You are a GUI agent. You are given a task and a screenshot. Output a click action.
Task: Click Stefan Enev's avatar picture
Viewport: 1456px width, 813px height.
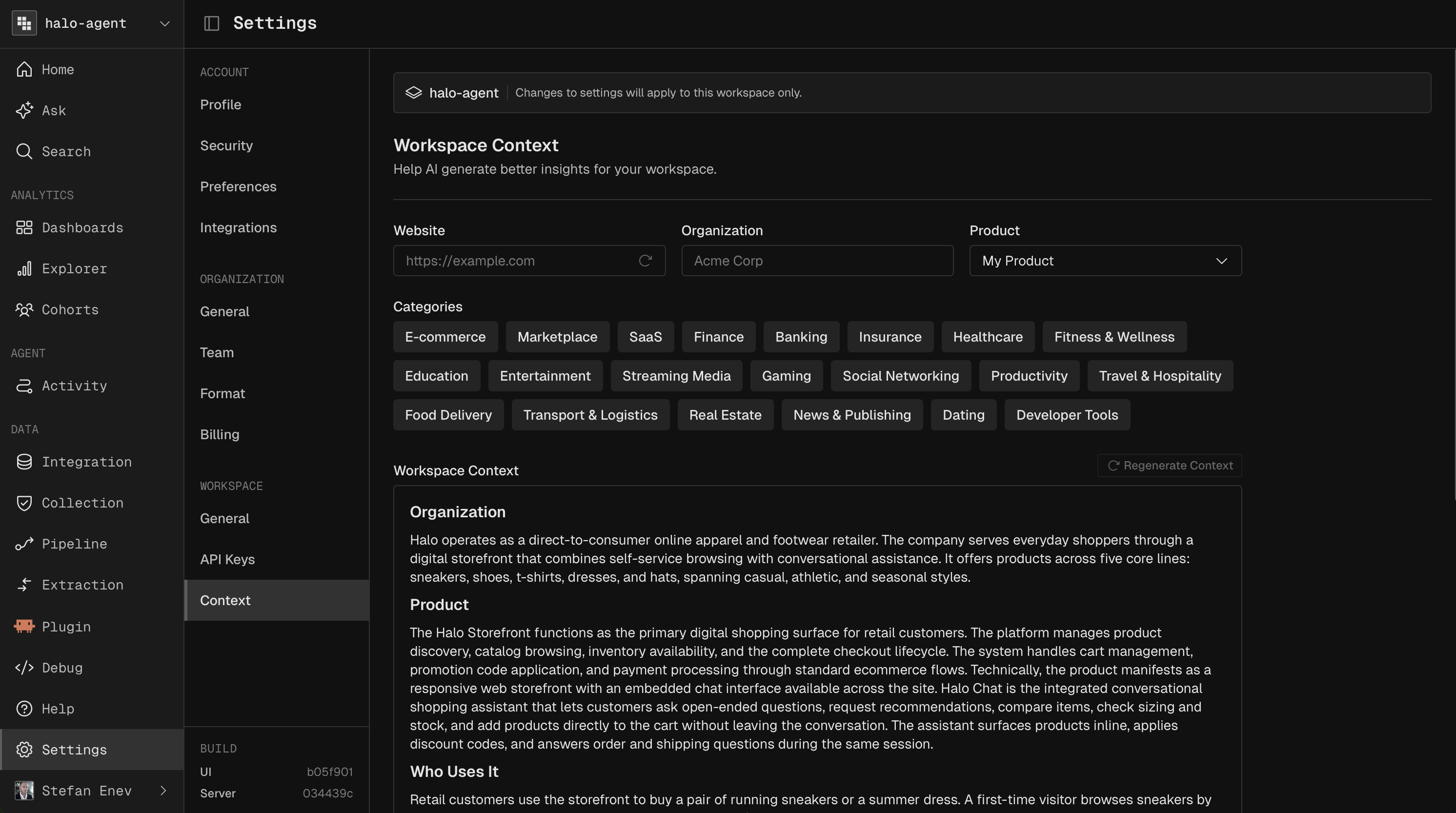click(x=24, y=791)
